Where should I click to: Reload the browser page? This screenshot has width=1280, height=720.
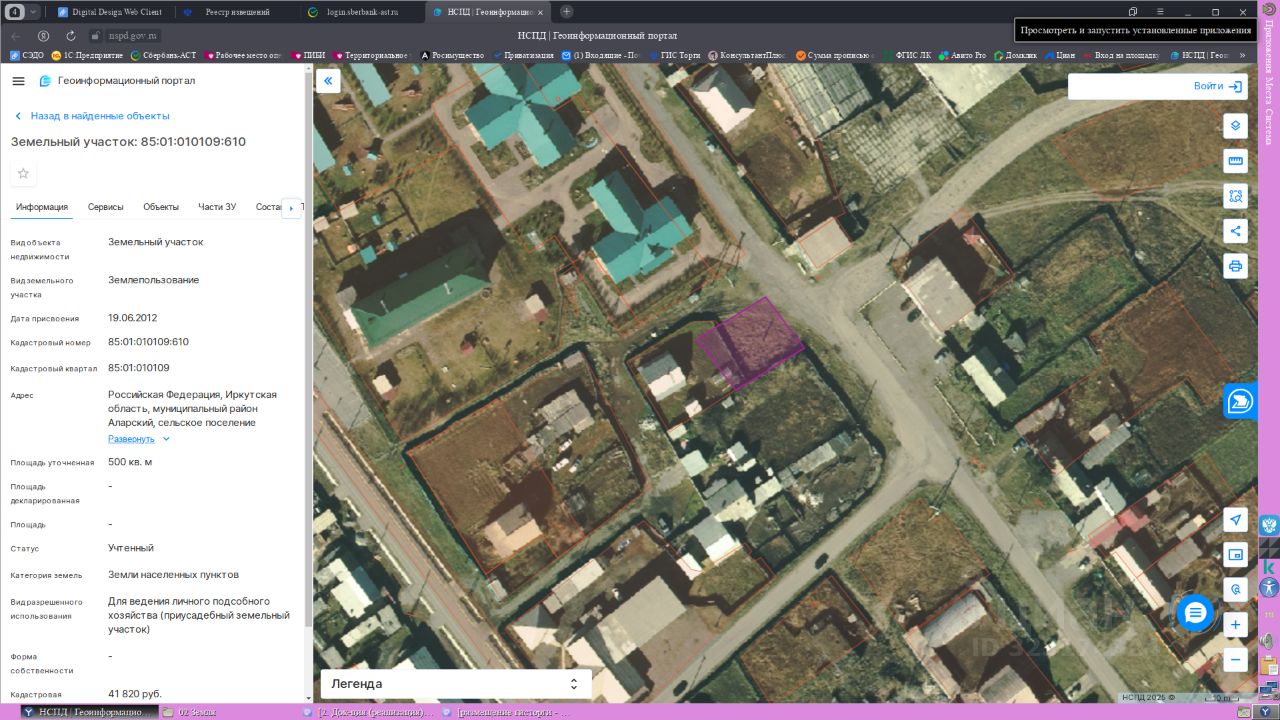71,35
